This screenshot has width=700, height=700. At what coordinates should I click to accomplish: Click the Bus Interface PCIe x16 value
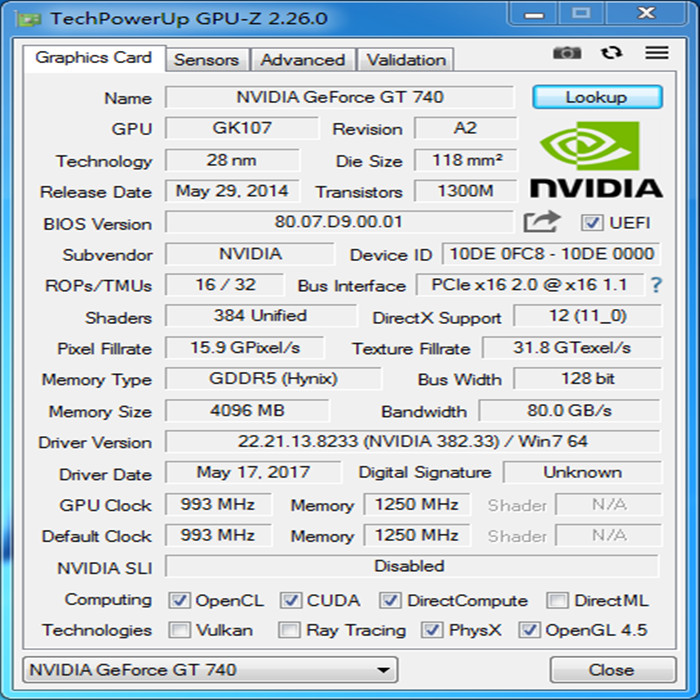click(x=530, y=285)
